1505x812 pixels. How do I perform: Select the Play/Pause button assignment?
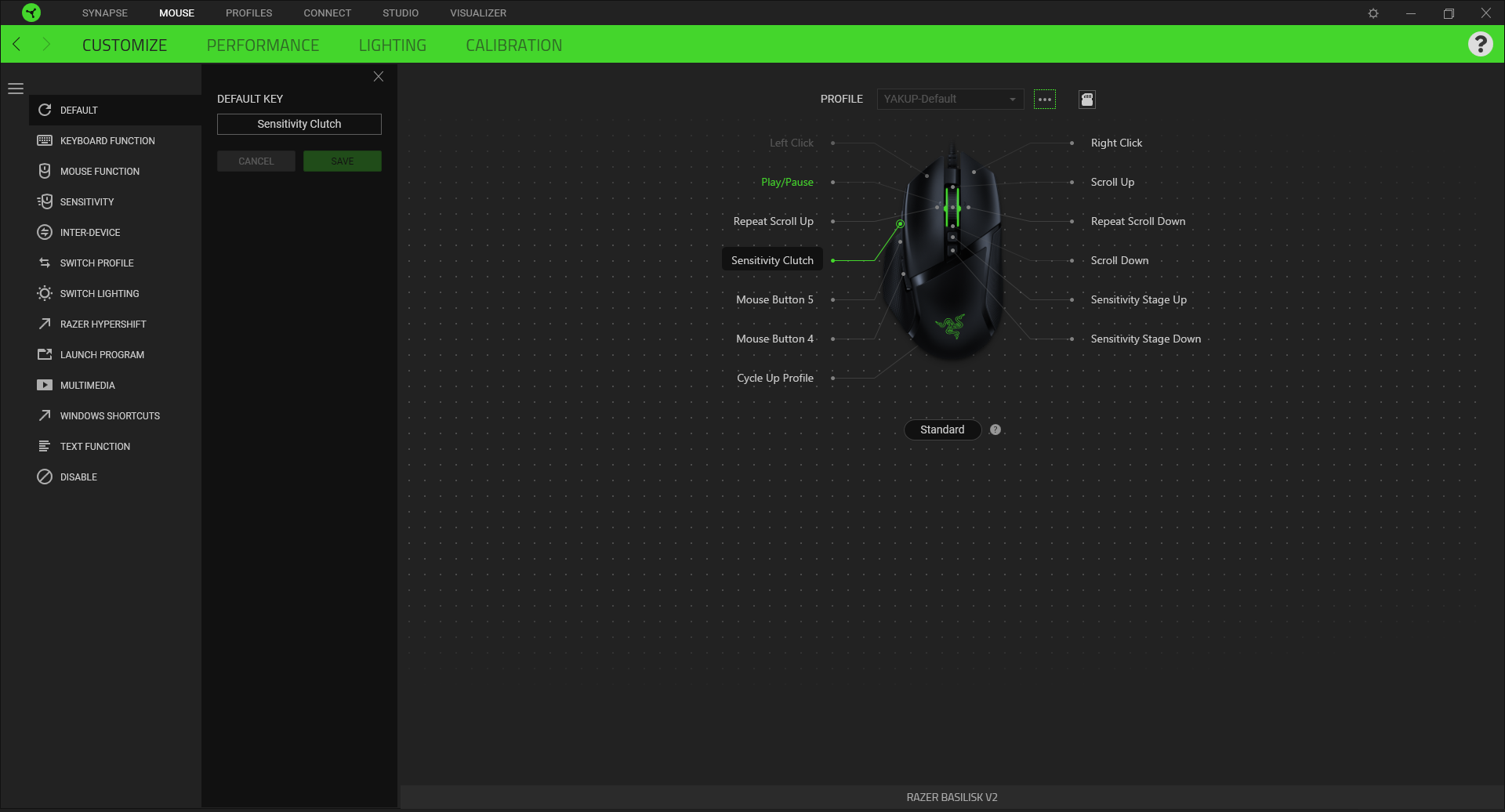787,182
